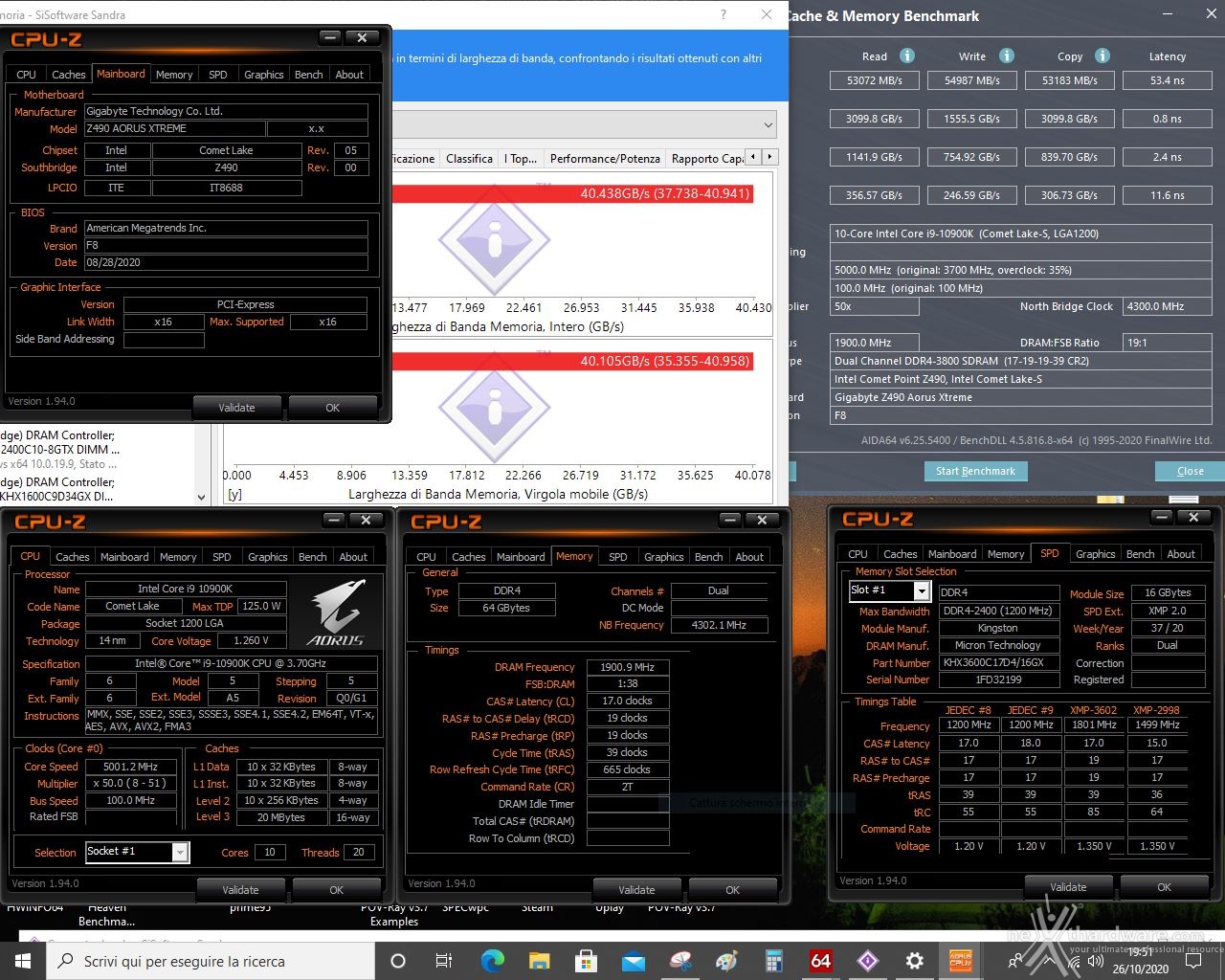Click the Intel Core i9 10900K name field
This screenshot has height=980, width=1225.
tap(186, 590)
